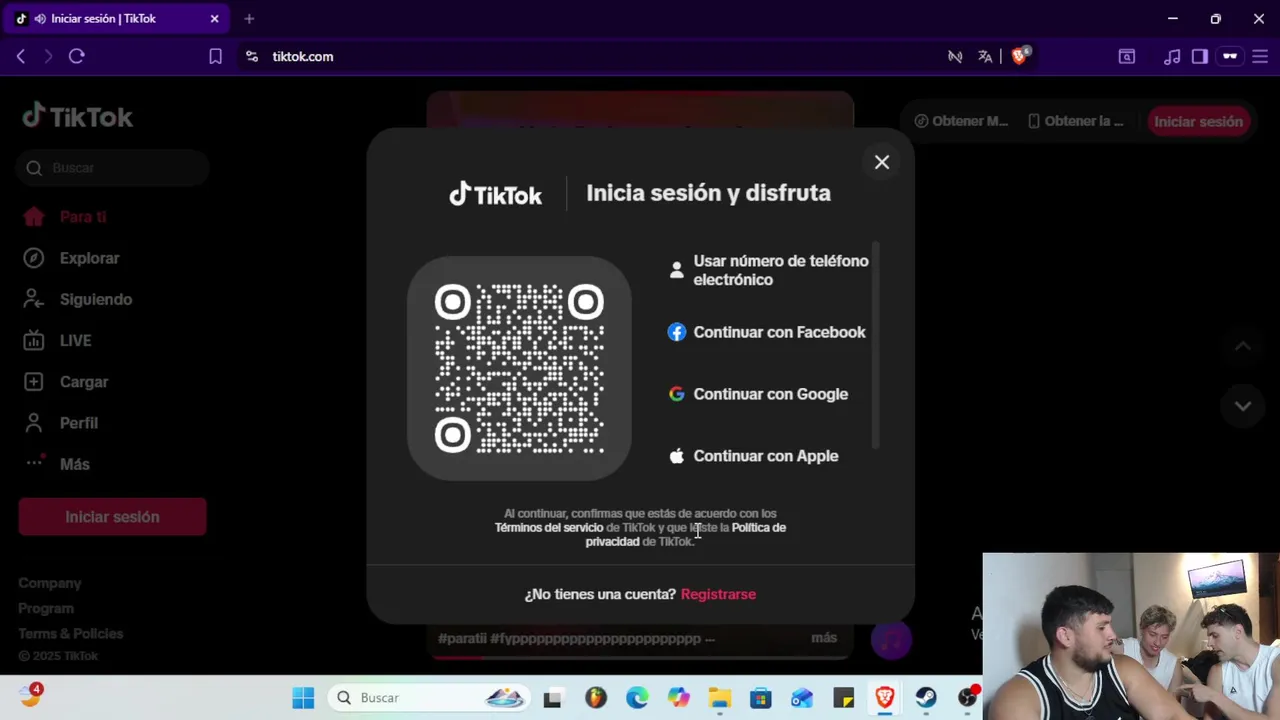Click the login dialog scrollbar
This screenshot has width=1280, height=720.
point(876,345)
